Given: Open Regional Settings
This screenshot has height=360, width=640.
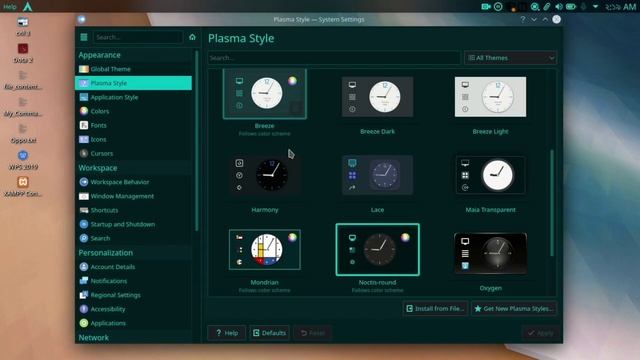Looking at the screenshot, I should pos(133,295).
